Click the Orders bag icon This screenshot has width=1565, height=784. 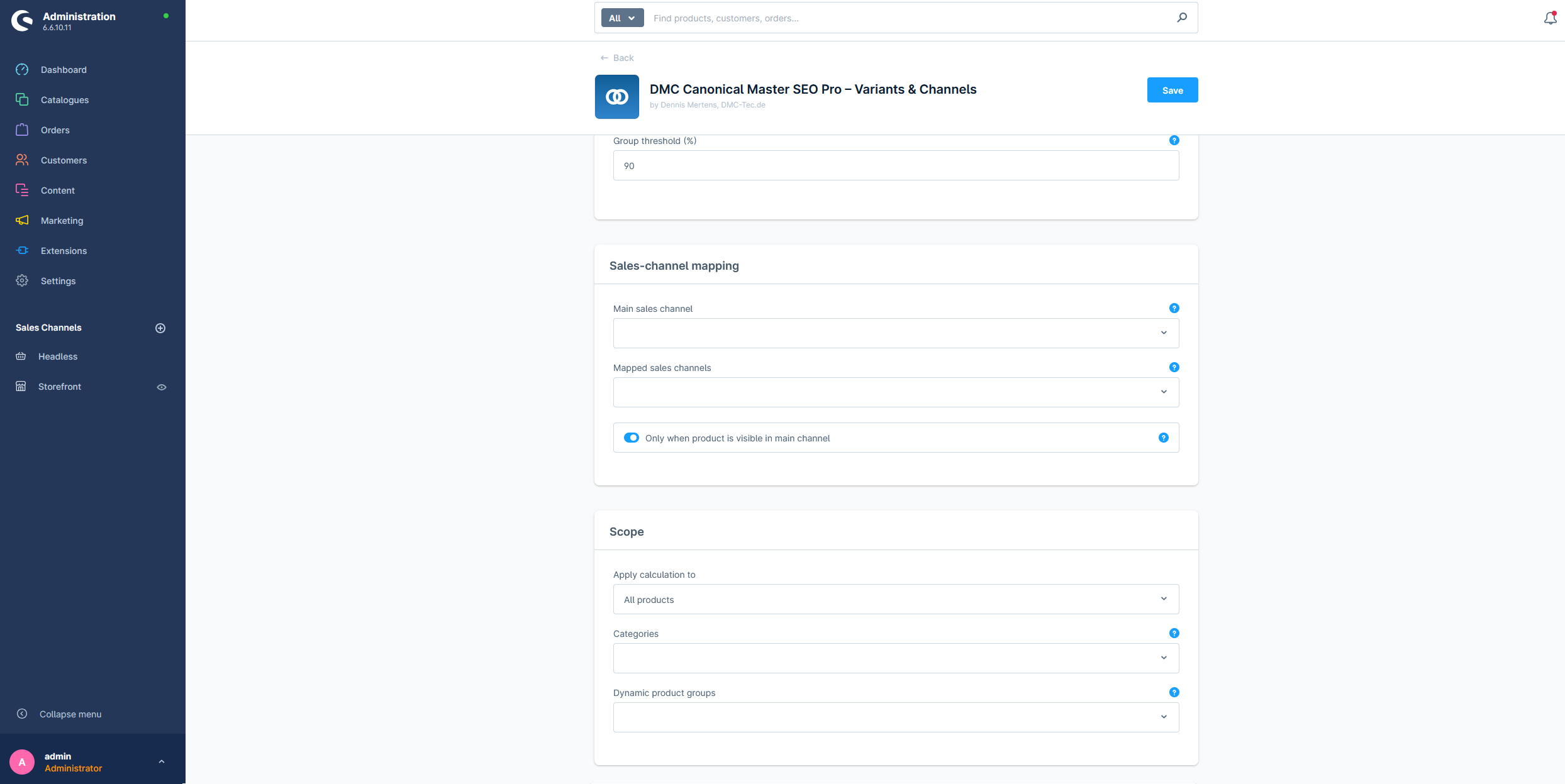click(22, 130)
